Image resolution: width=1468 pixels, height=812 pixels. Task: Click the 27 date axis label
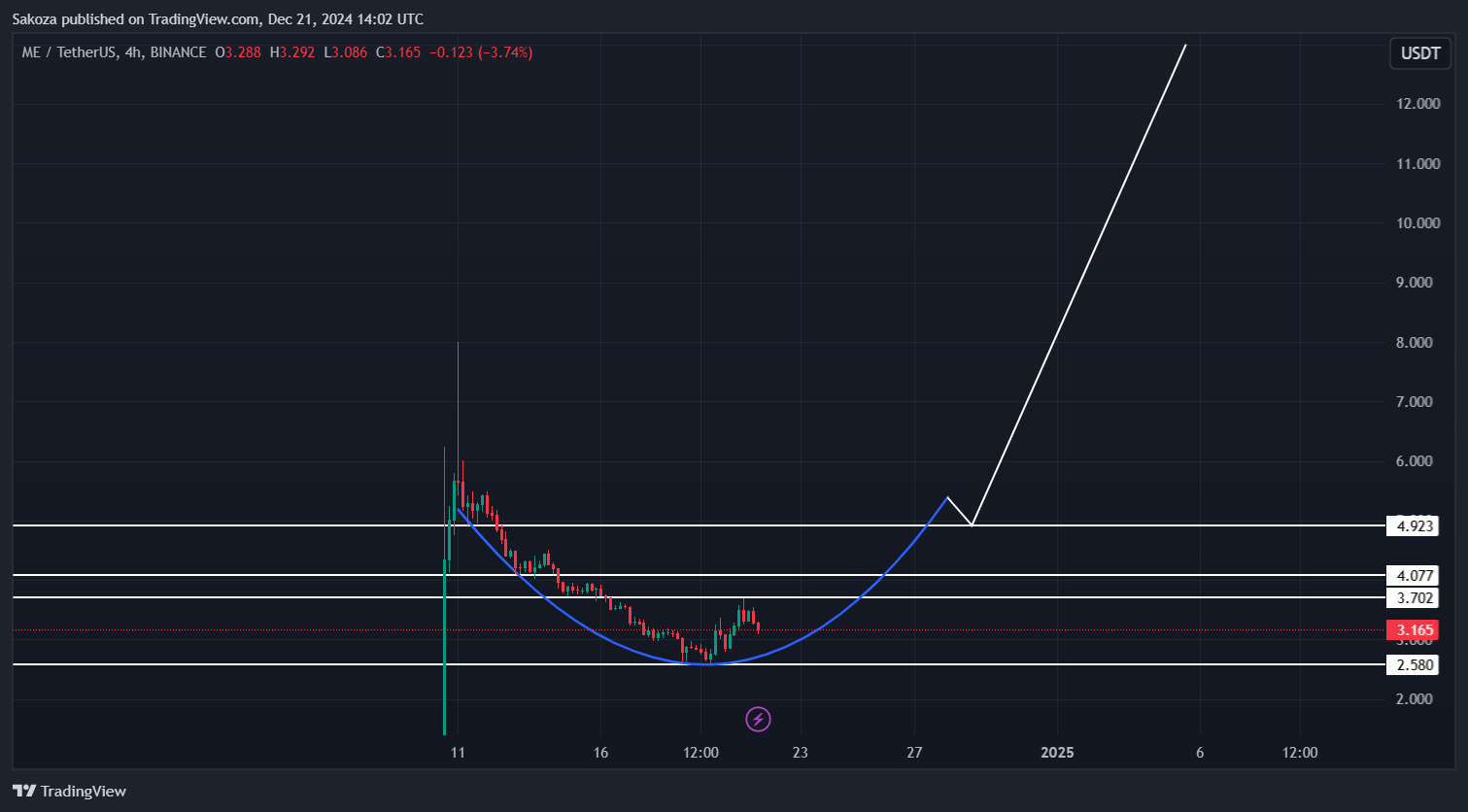tap(914, 752)
